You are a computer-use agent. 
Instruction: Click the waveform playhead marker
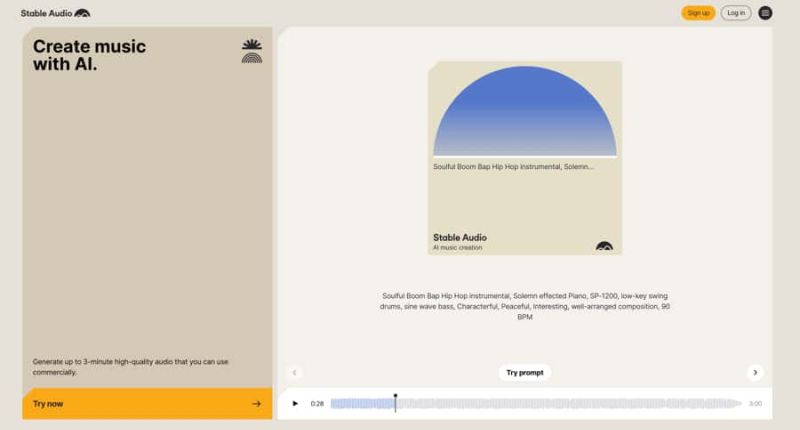click(395, 402)
